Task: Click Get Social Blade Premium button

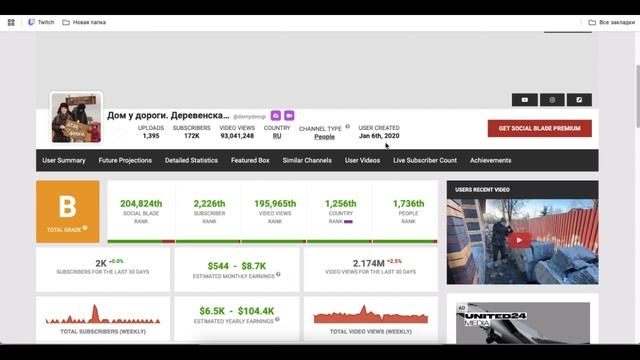Action: [540, 128]
